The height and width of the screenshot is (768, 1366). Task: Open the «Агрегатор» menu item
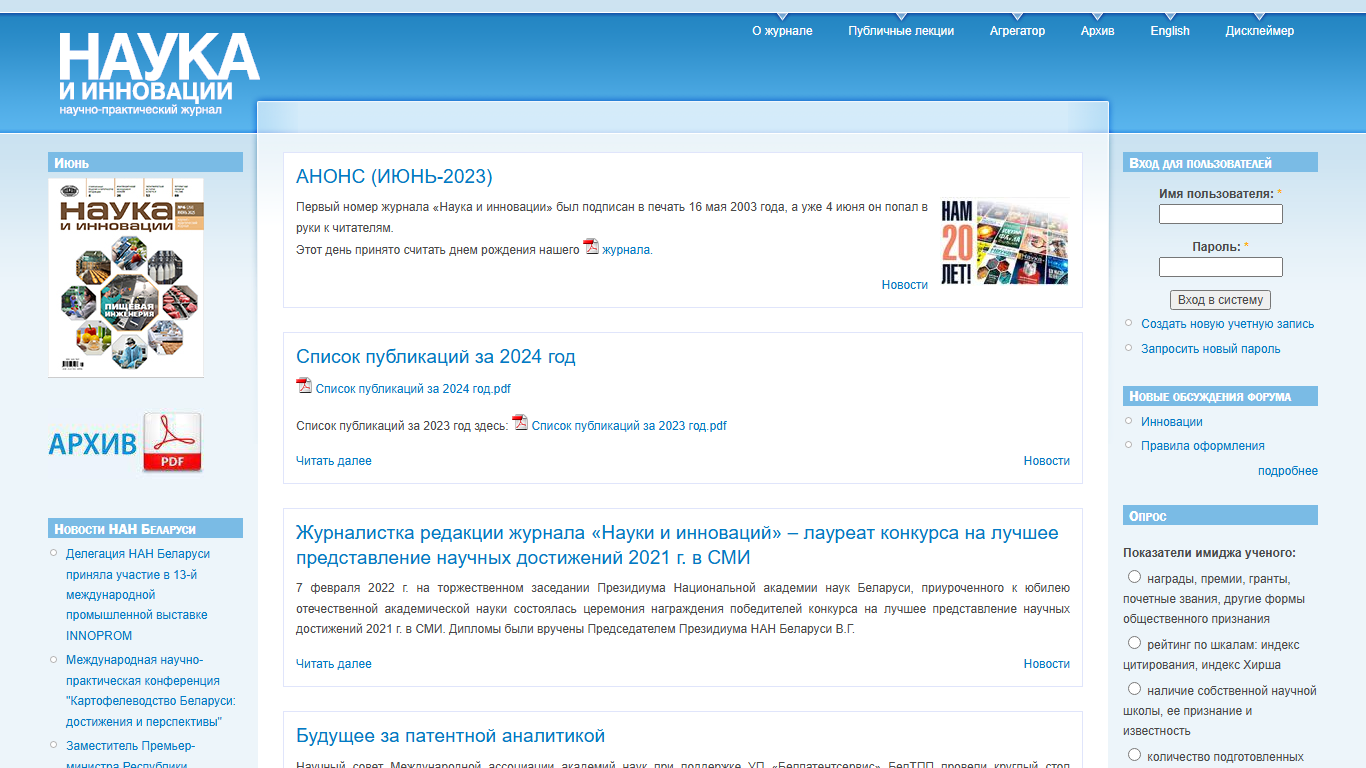coord(1017,31)
